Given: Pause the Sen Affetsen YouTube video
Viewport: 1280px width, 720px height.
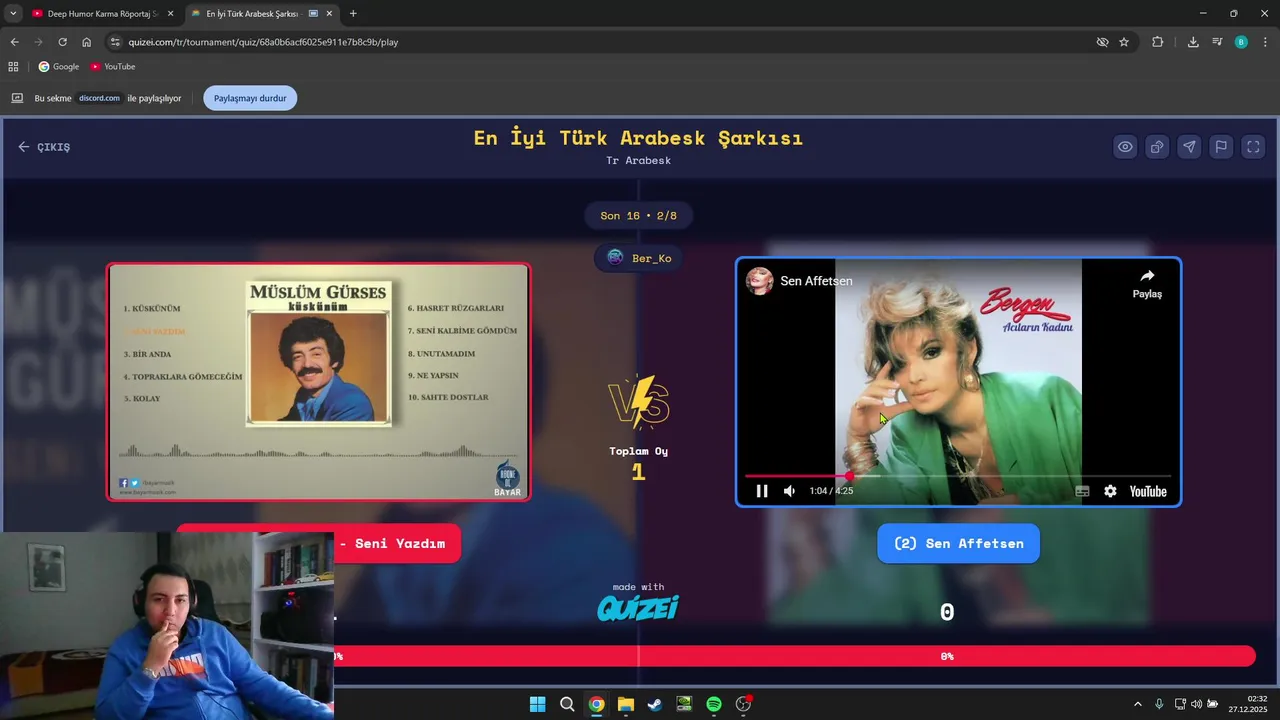Looking at the screenshot, I should 762,491.
